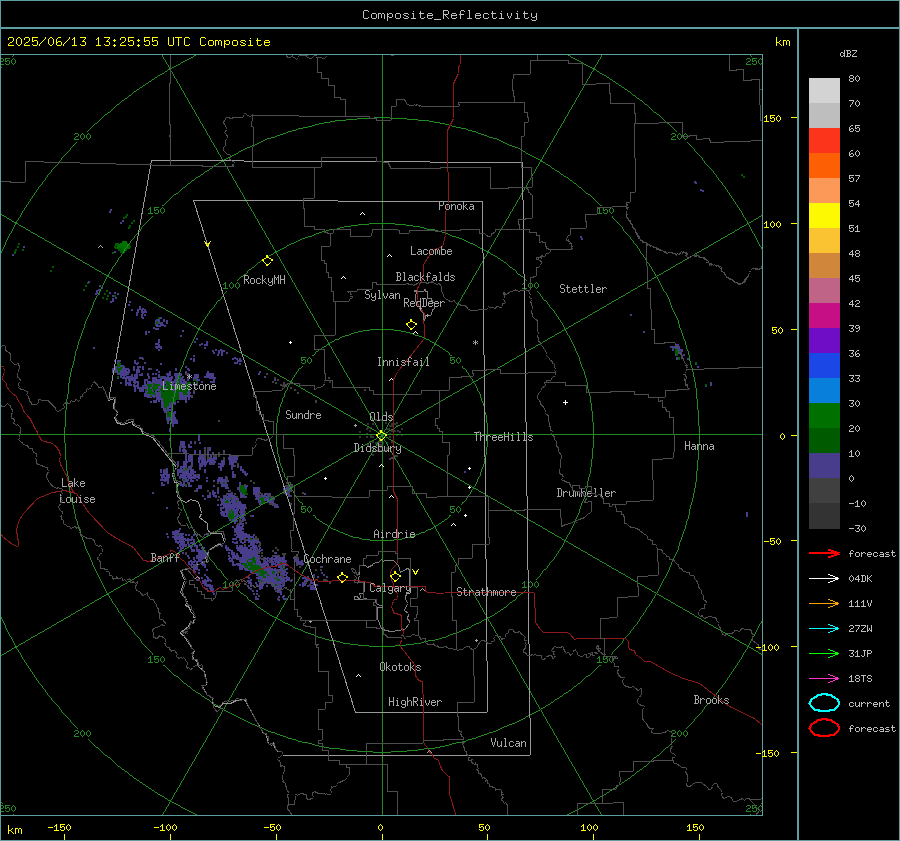This screenshot has height=841, width=900.
Task: Click the Innisfail town label
Action: (403, 362)
